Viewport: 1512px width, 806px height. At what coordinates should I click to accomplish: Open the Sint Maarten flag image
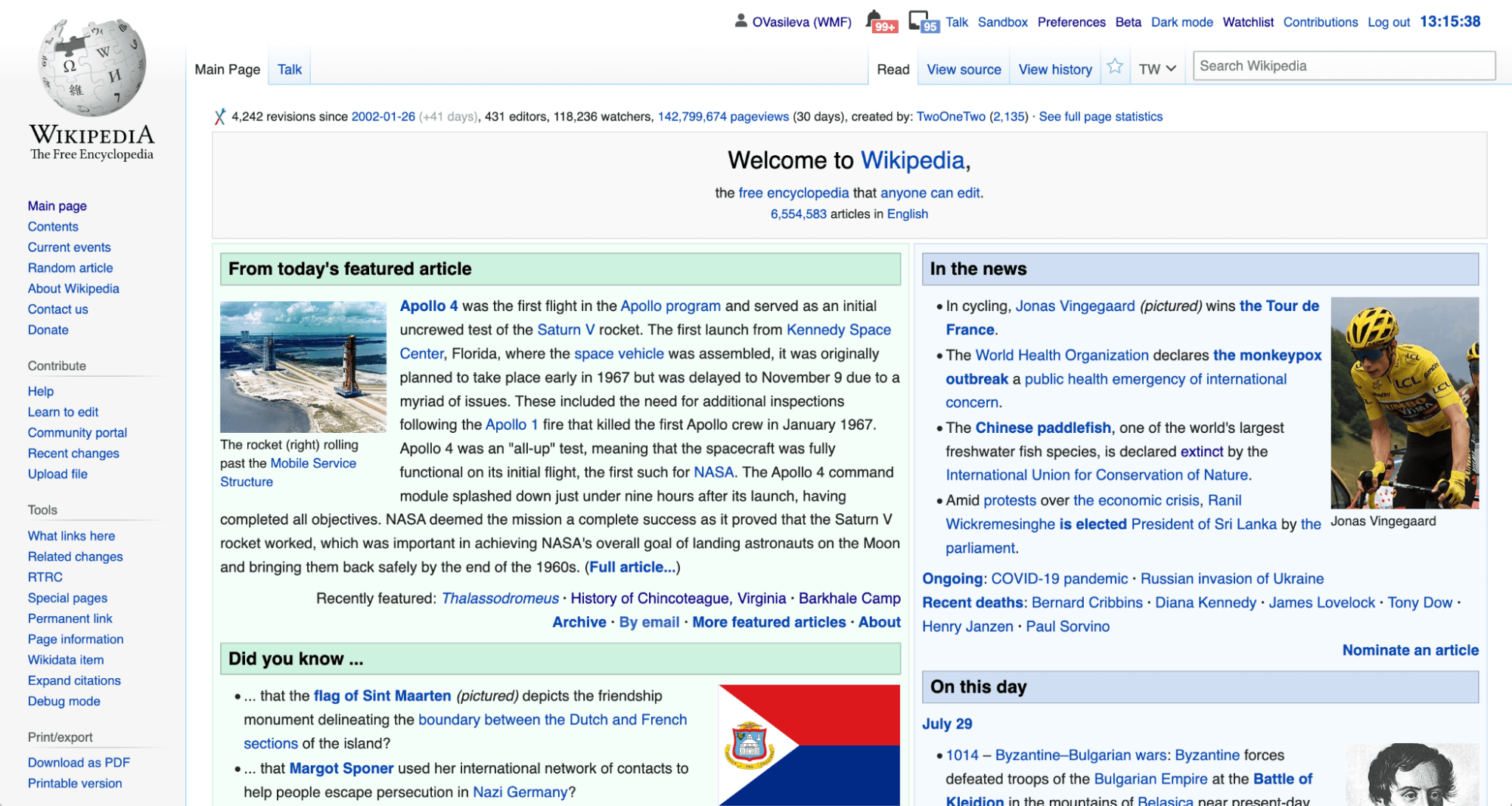[x=809, y=745]
